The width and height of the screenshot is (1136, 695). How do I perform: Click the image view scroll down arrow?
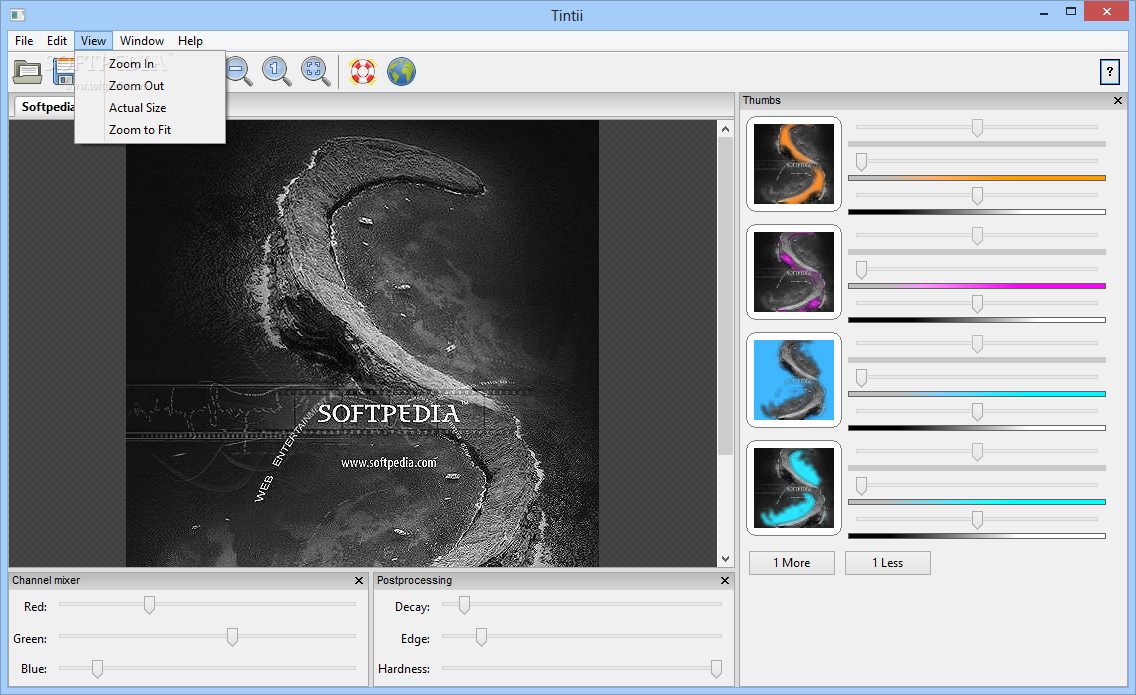[x=725, y=559]
